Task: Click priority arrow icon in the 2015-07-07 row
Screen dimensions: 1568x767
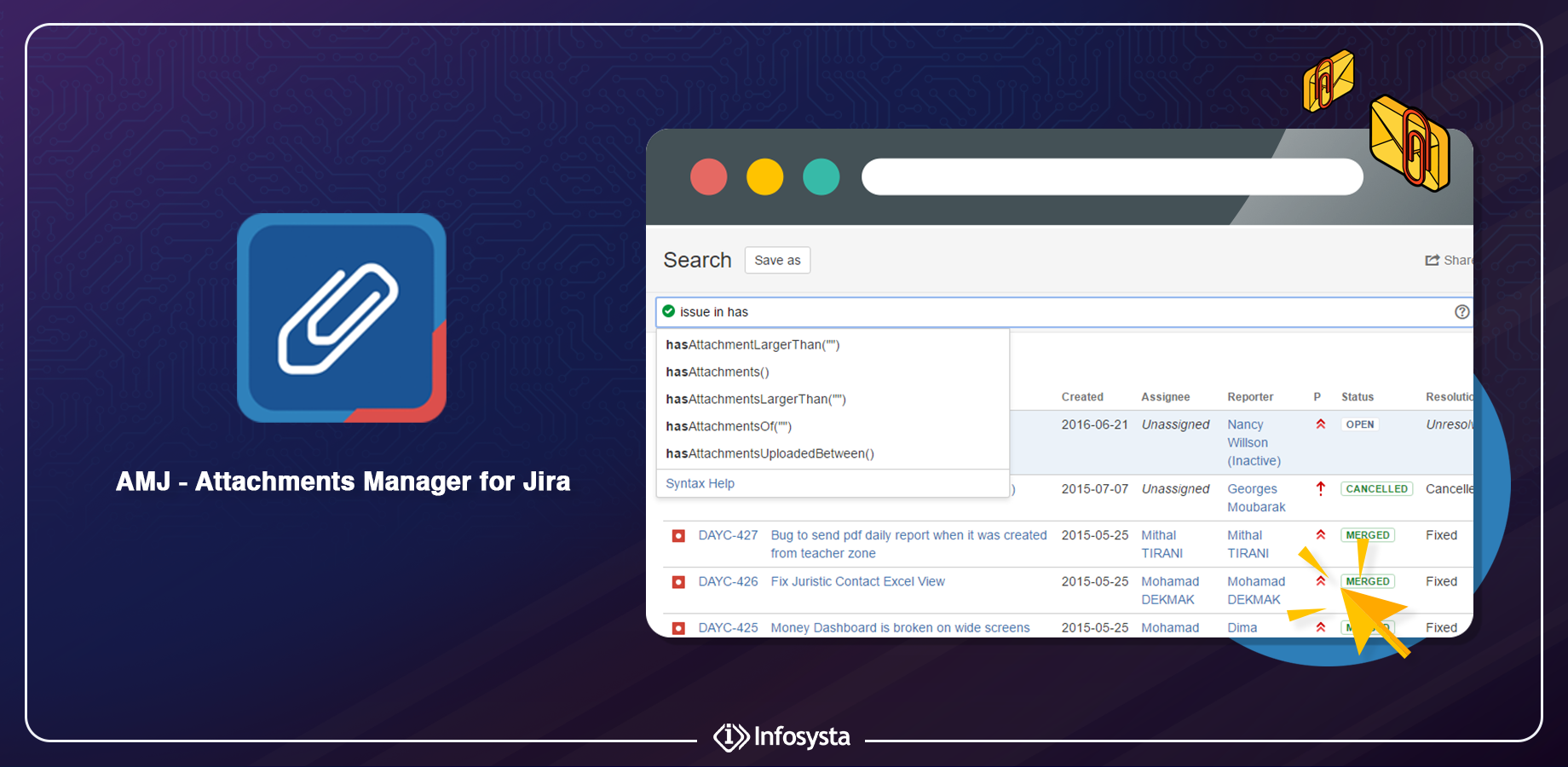Action: (1320, 488)
